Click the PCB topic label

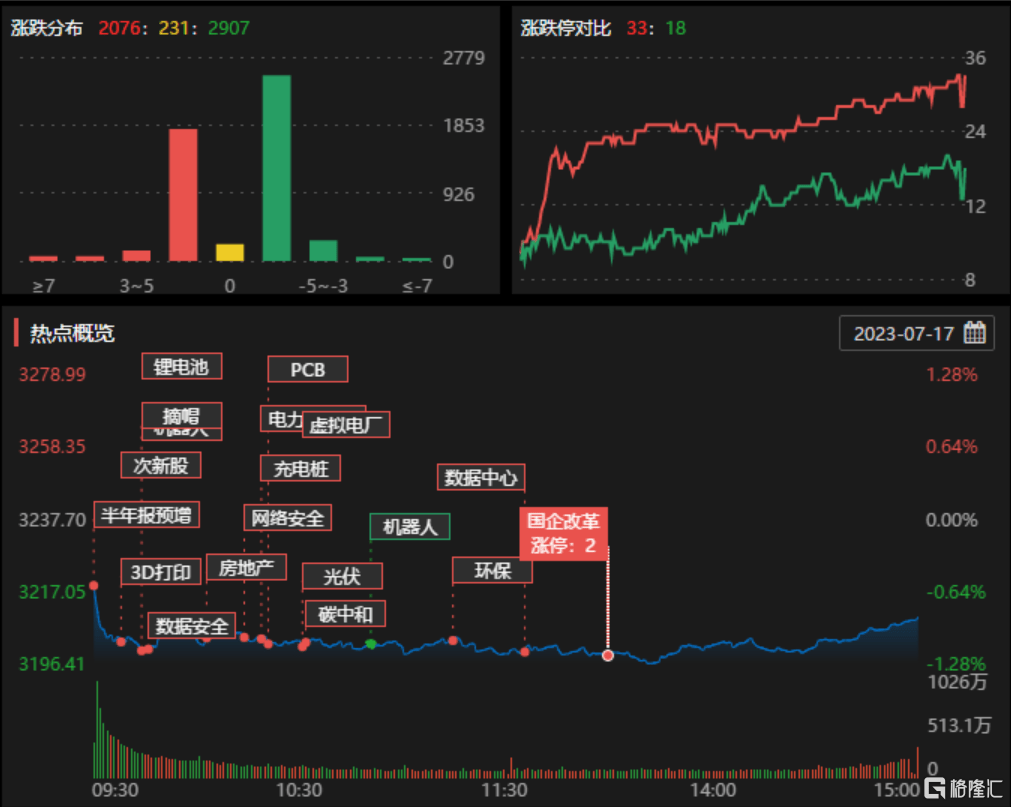(308, 369)
